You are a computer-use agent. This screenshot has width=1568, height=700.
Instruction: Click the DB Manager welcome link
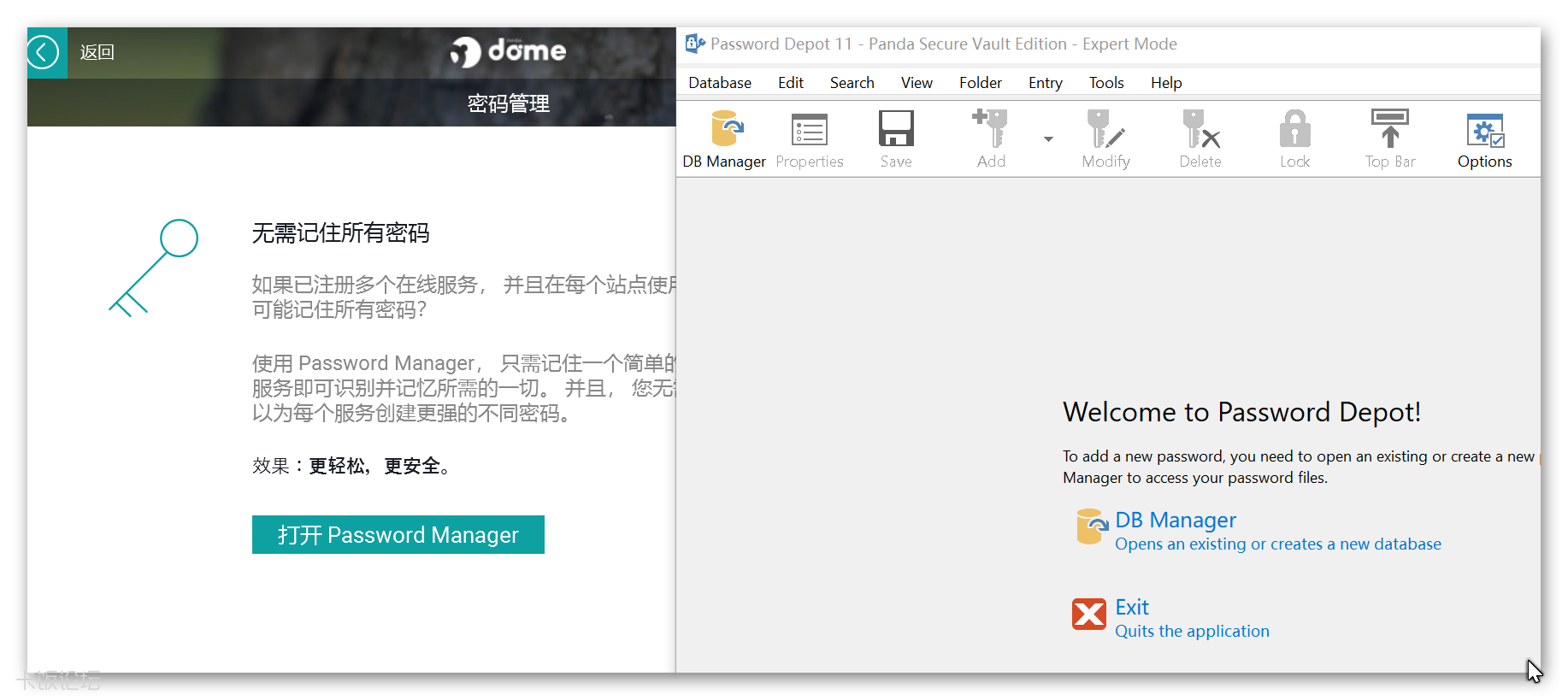[x=1175, y=521]
